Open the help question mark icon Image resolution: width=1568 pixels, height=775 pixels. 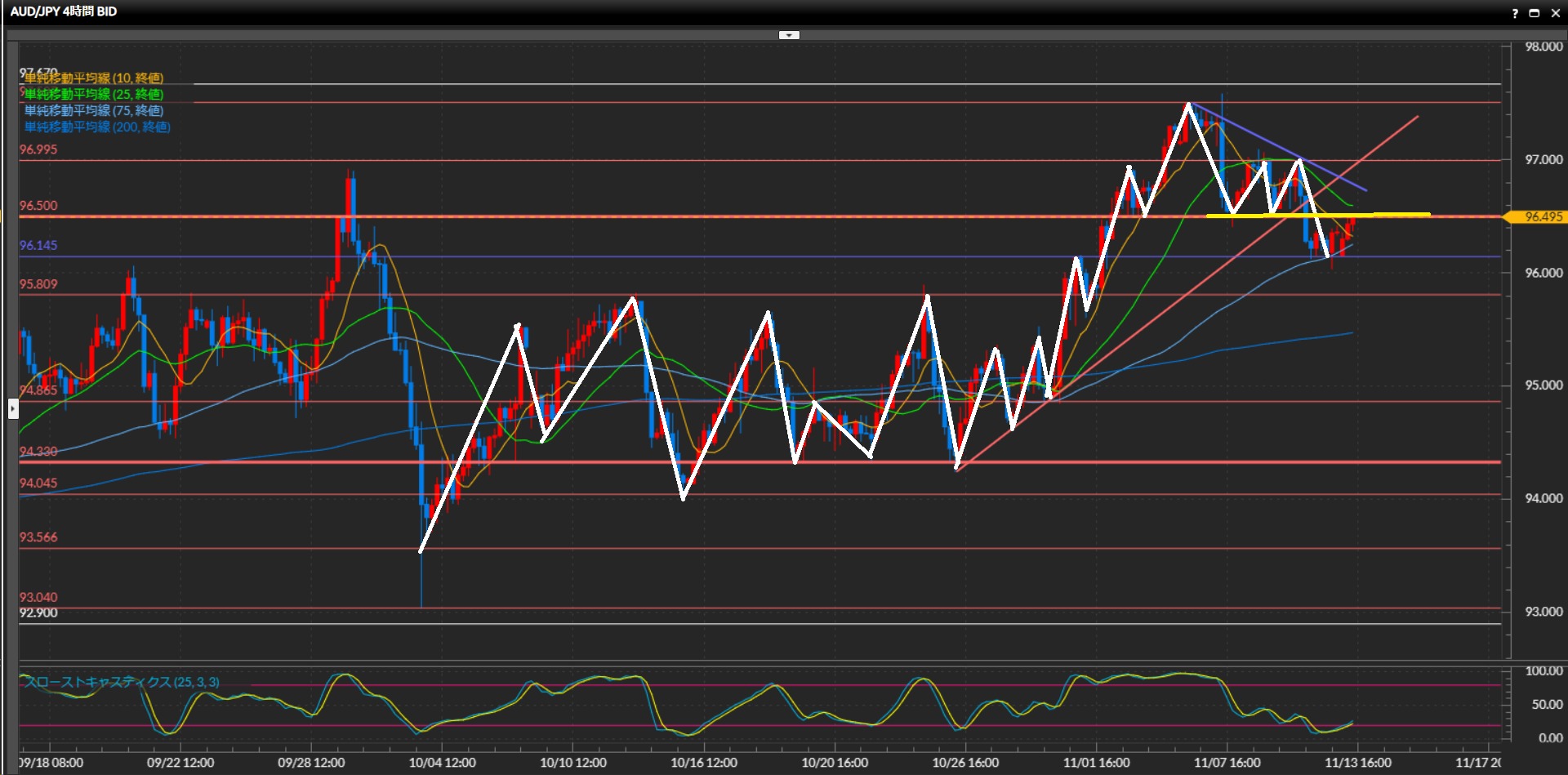[x=1515, y=13]
